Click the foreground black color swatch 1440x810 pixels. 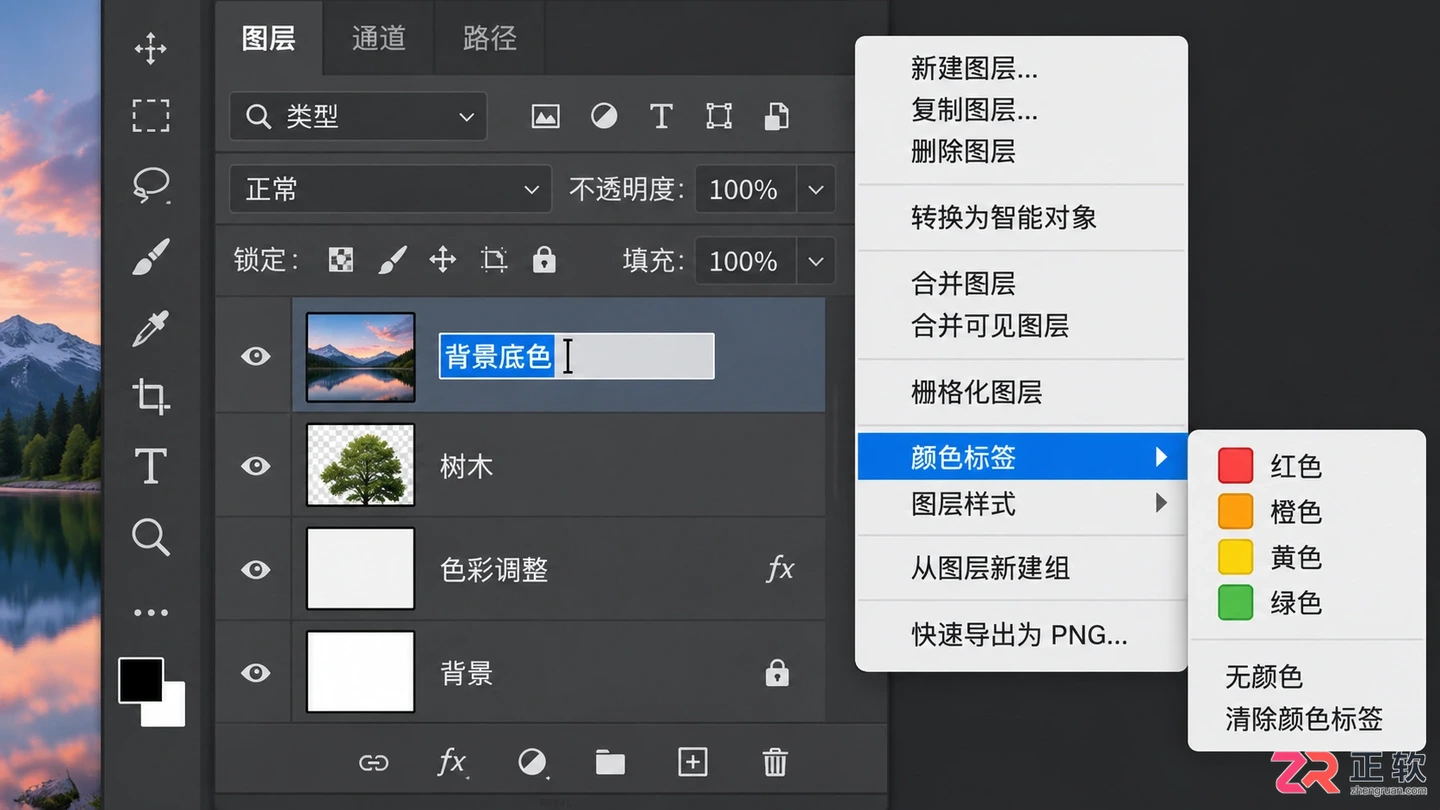tap(141, 680)
